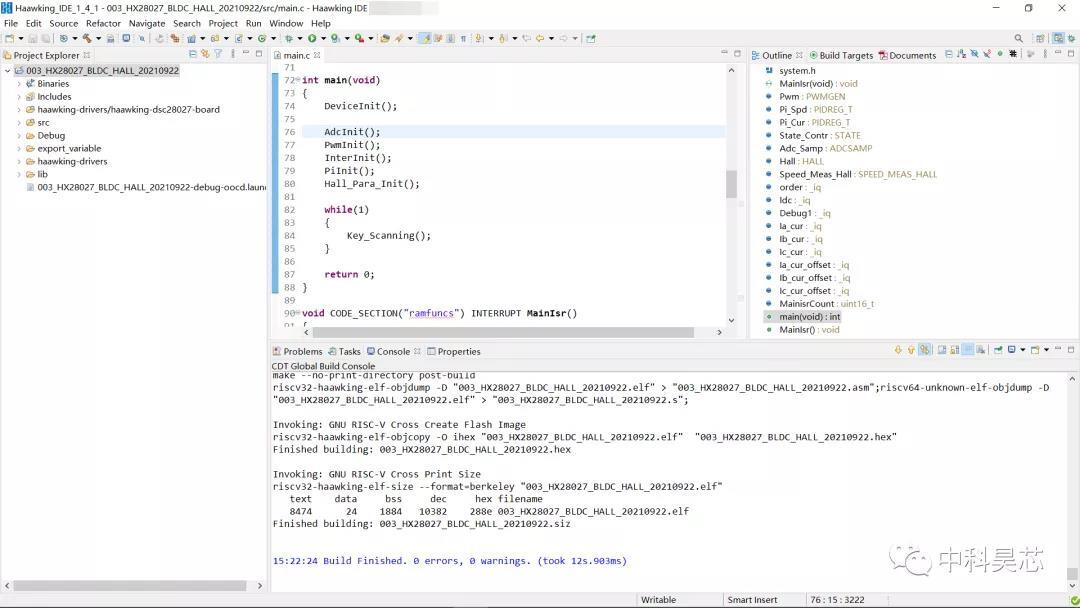Click the Project Explorer filter funnel icon

(x=218, y=54)
